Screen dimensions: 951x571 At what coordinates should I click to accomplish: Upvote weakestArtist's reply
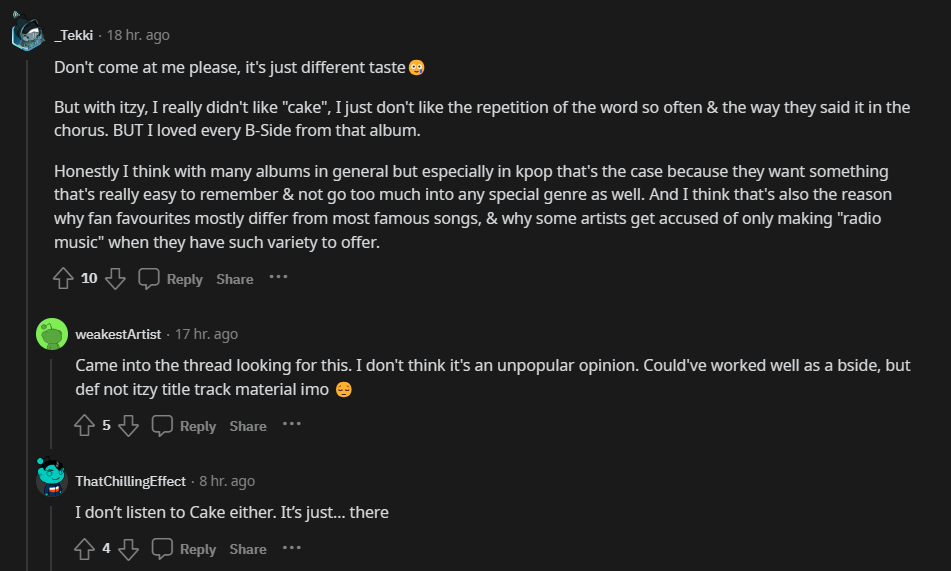click(85, 426)
